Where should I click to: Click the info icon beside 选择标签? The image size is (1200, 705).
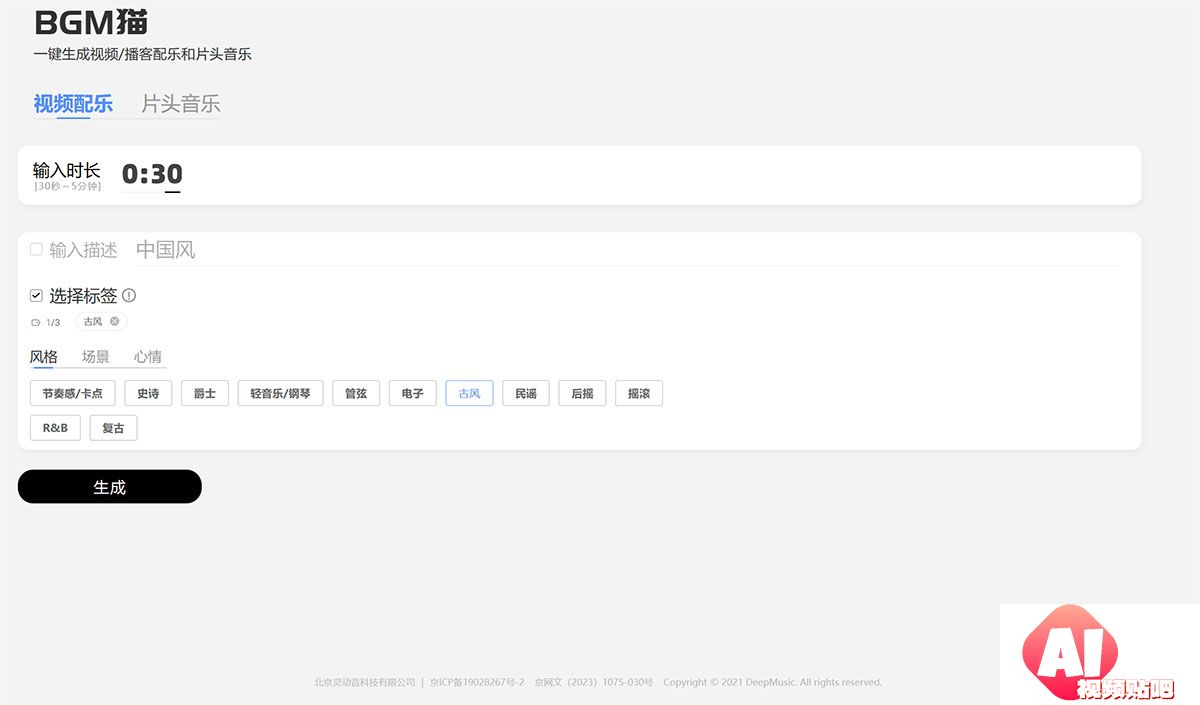click(129, 296)
